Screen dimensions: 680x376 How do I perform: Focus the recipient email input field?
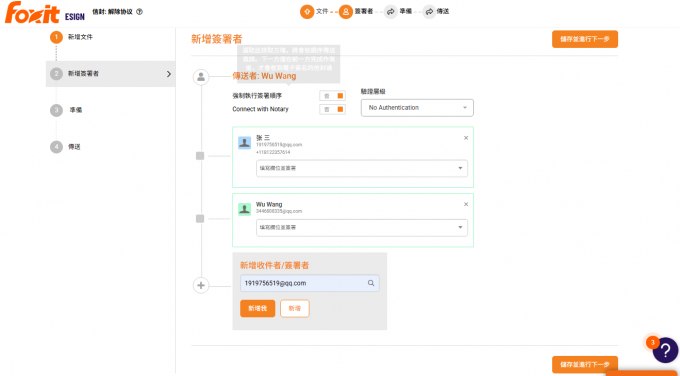(310, 283)
